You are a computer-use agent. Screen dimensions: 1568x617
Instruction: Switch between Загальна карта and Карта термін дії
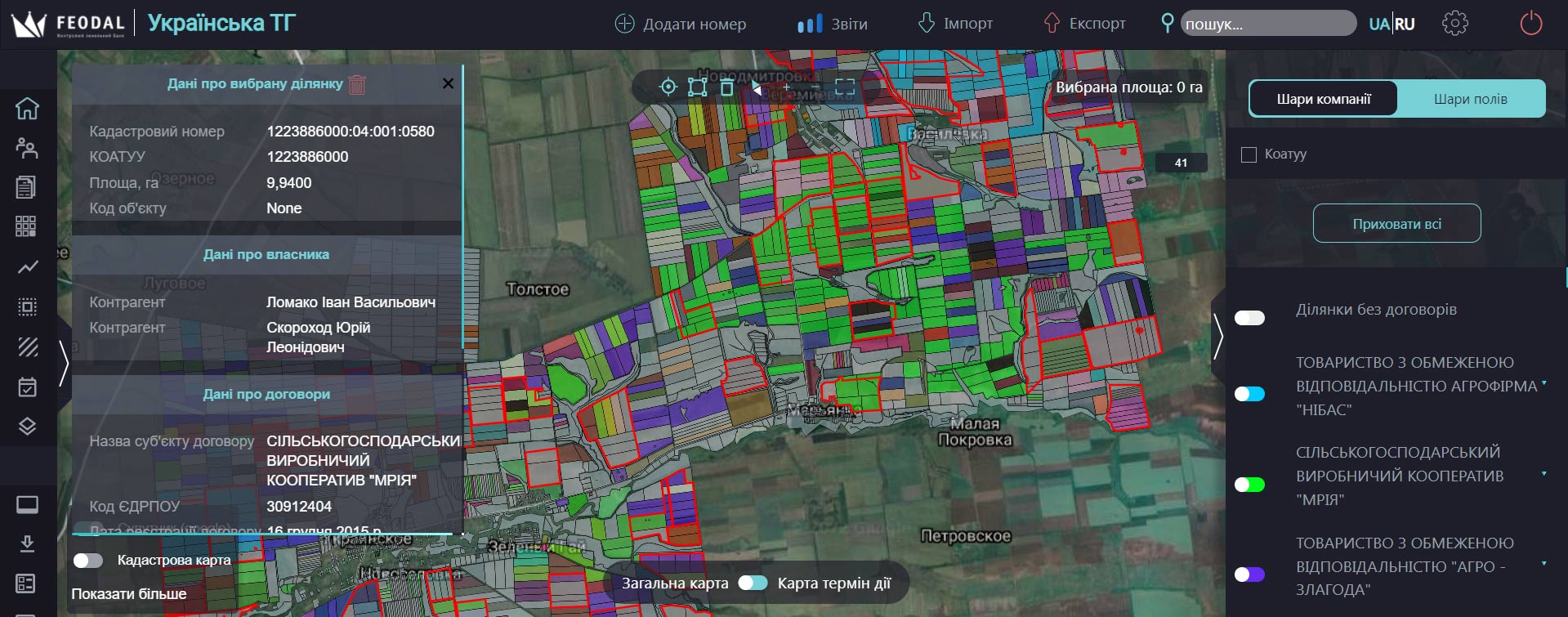coord(753,583)
